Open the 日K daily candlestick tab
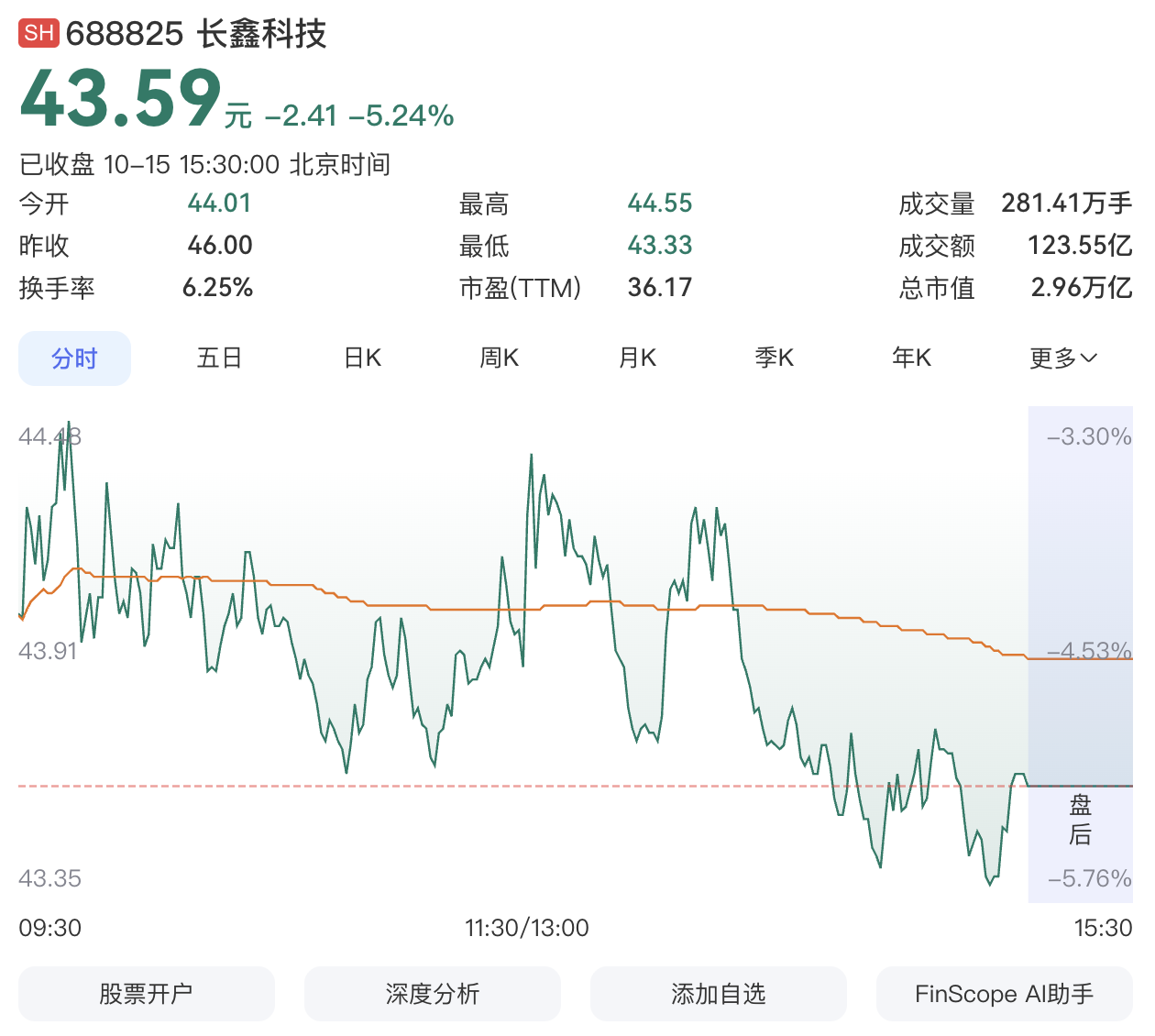1155x1036 pixels. 362,358
